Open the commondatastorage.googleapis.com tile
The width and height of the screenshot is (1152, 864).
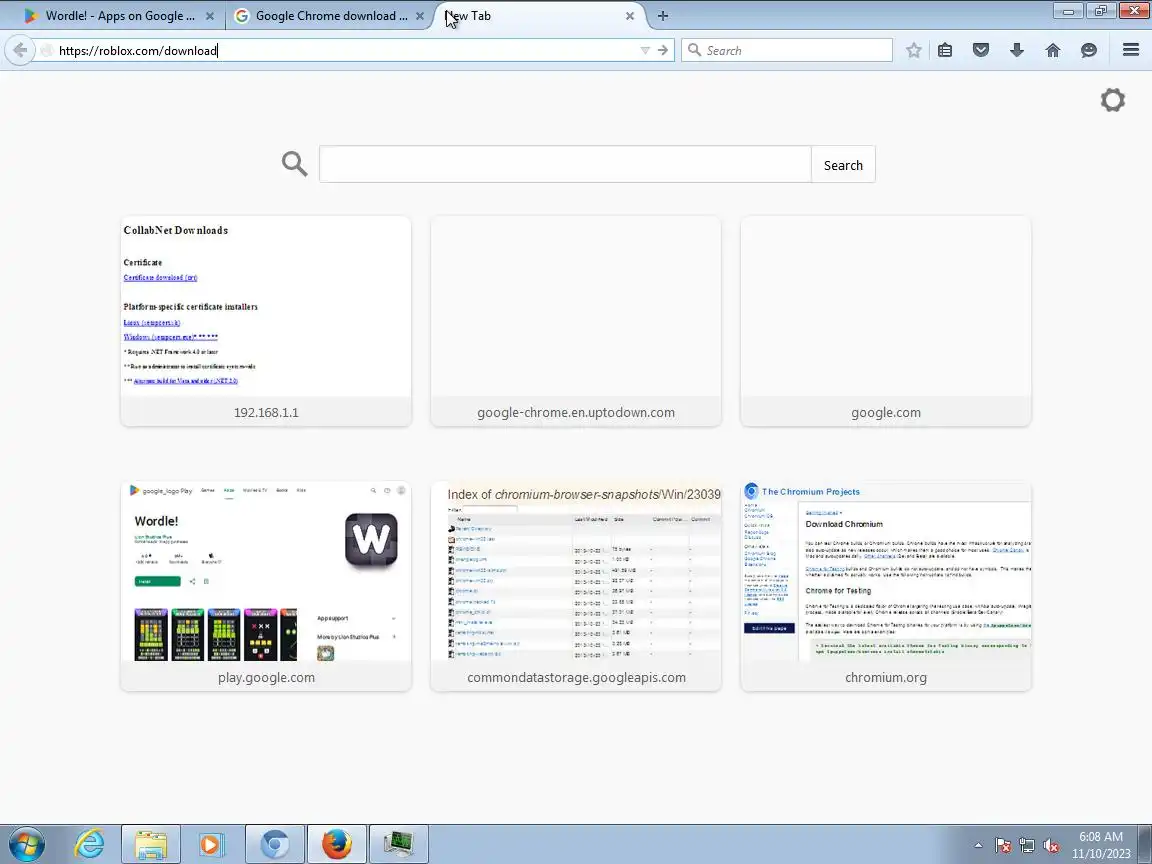pos(576,586)
